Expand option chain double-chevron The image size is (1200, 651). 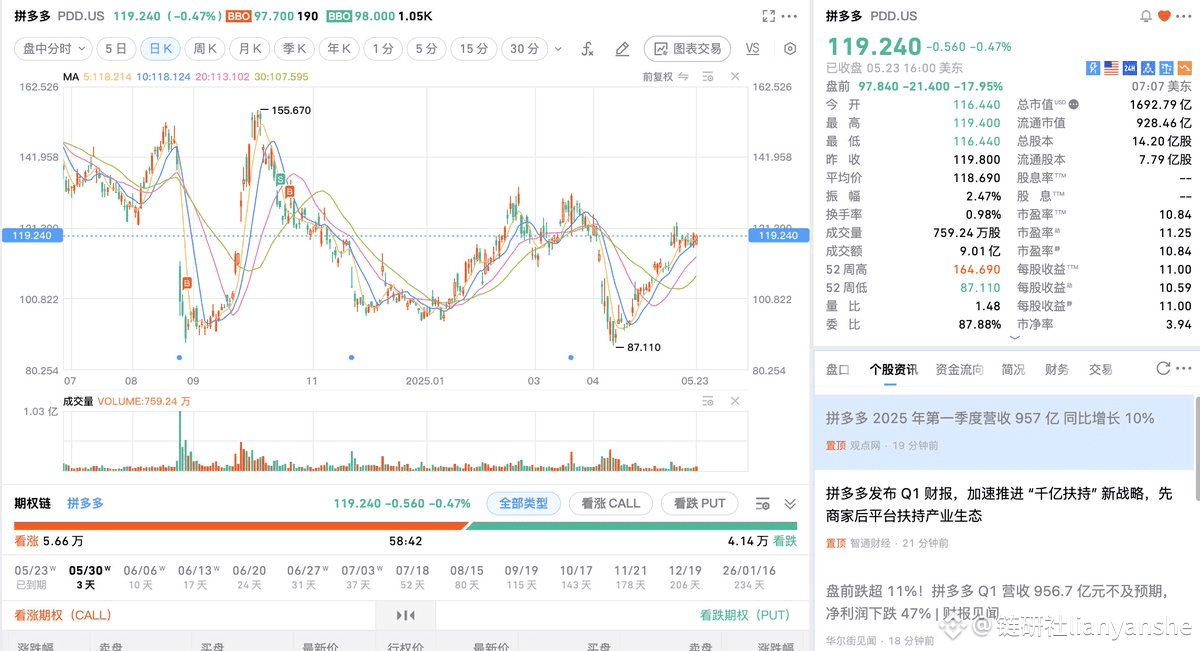(x=790, y=503)
